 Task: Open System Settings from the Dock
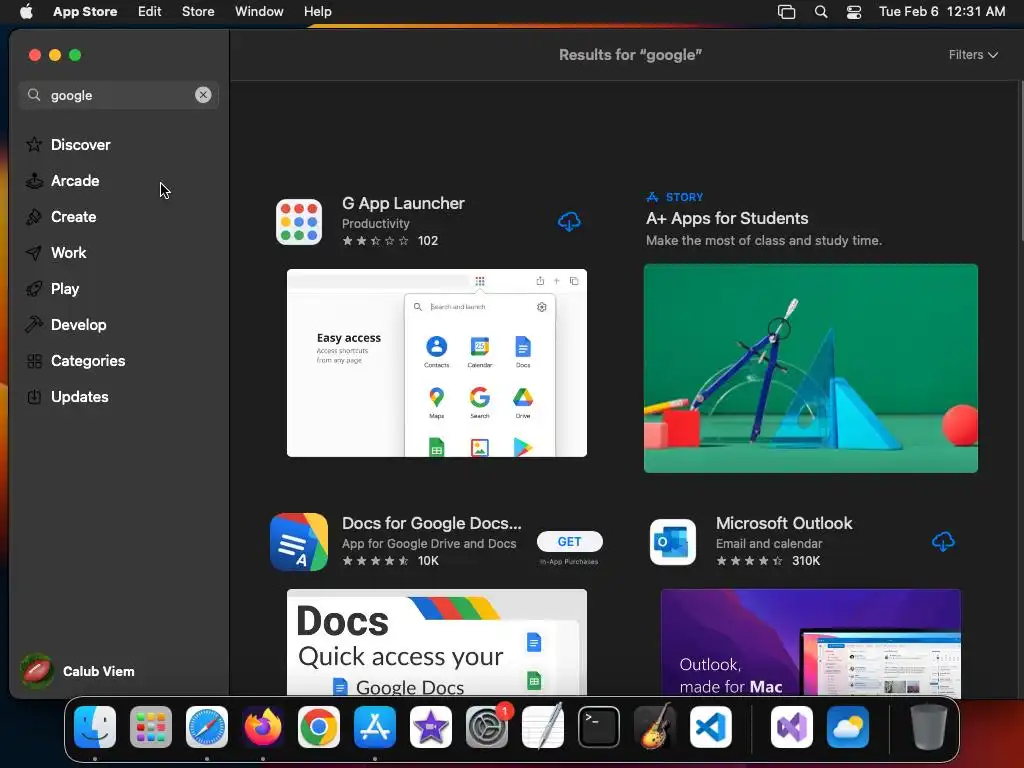487,727
